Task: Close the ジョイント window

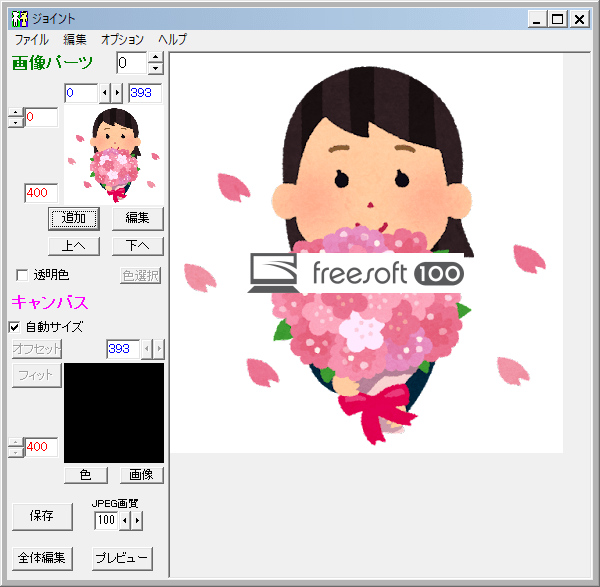Action: tap(579, 19)
